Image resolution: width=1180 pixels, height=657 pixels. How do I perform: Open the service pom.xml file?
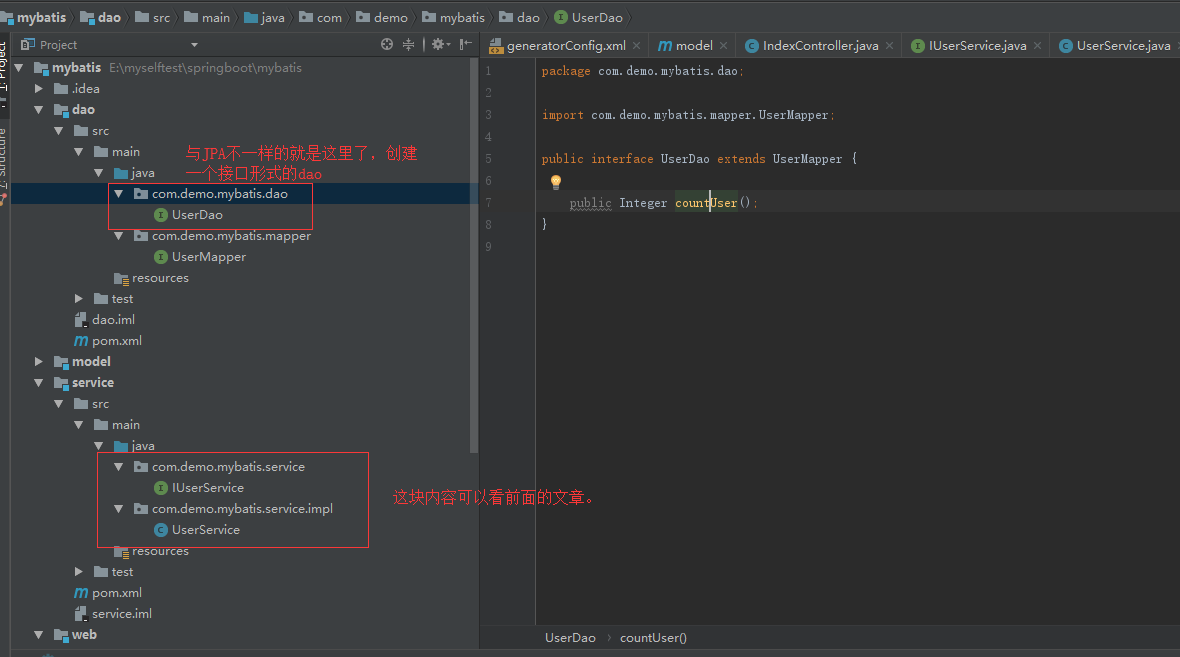[108, 593]
